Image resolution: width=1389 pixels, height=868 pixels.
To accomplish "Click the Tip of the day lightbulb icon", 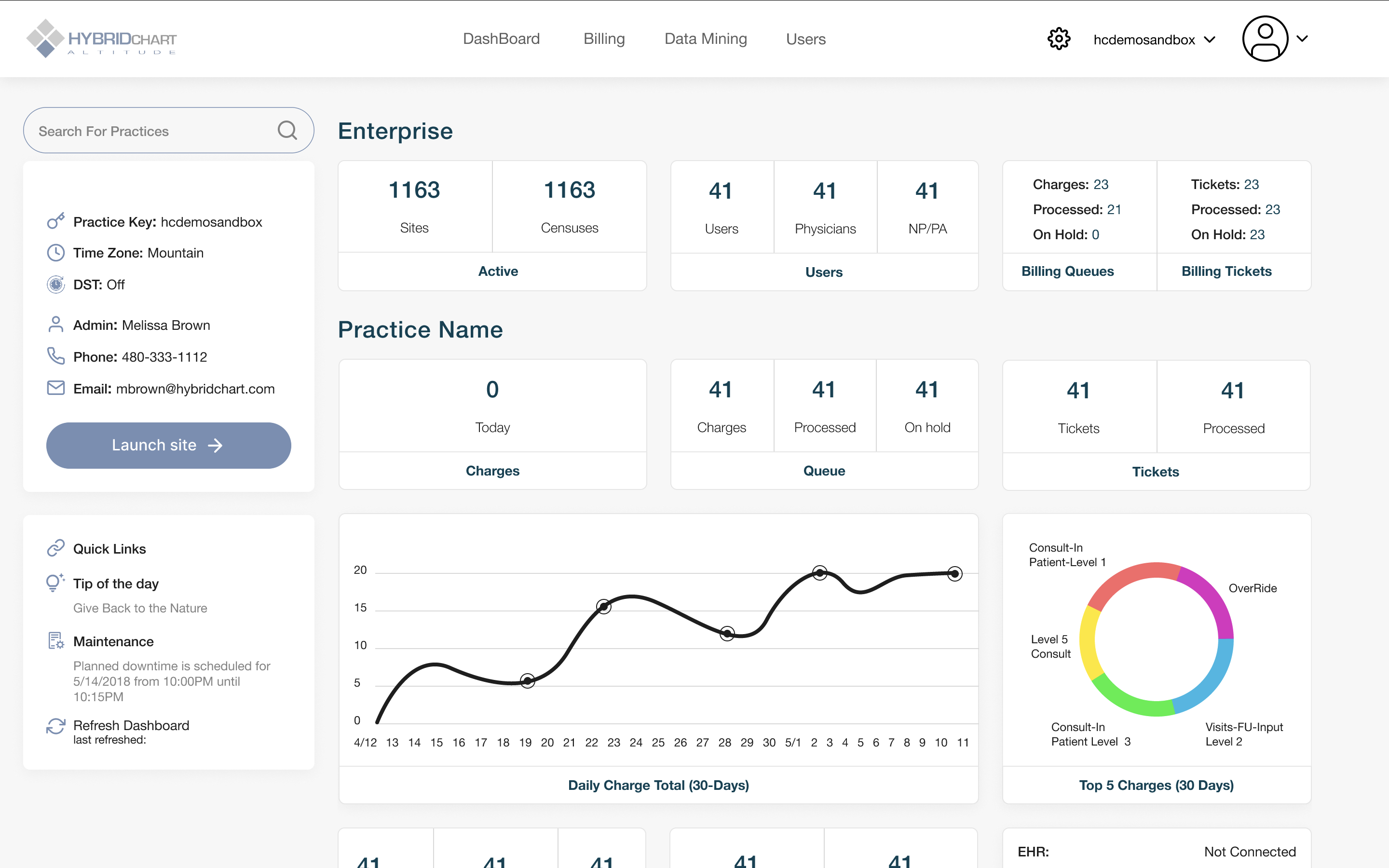I will [x=55, y=583].
